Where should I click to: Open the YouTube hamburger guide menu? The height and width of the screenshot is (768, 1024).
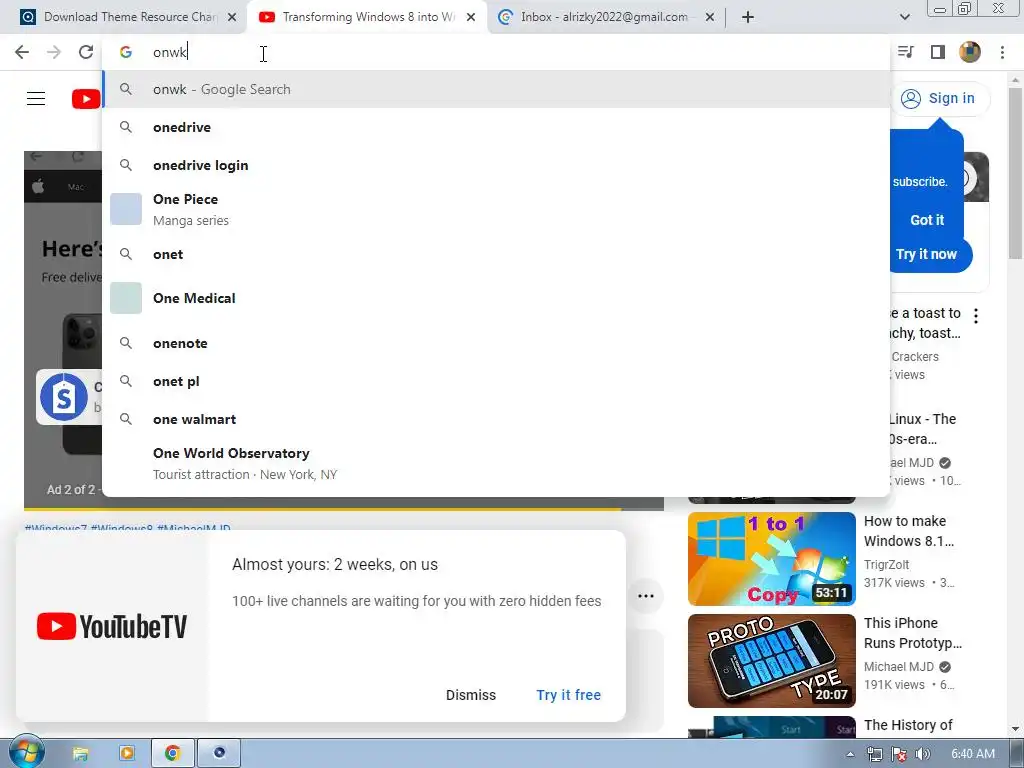pyautogui.click(x=36, y=99)
